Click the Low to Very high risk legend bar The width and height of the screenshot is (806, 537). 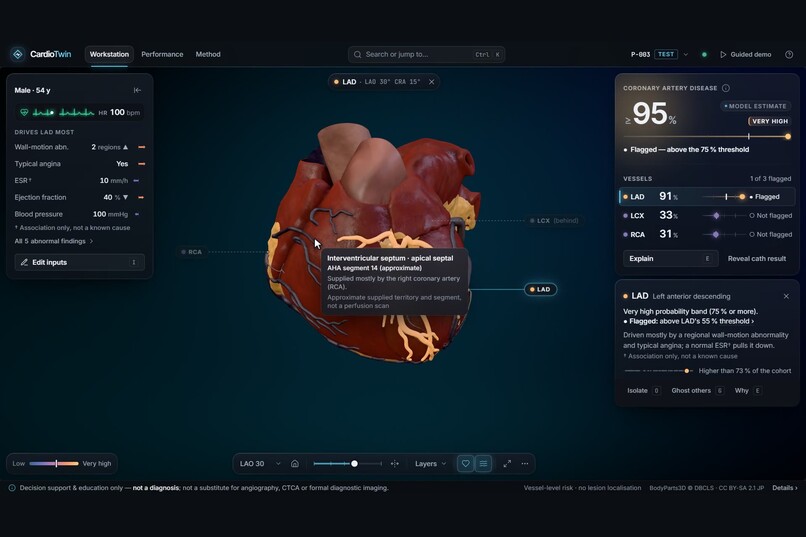pos(54,464)
